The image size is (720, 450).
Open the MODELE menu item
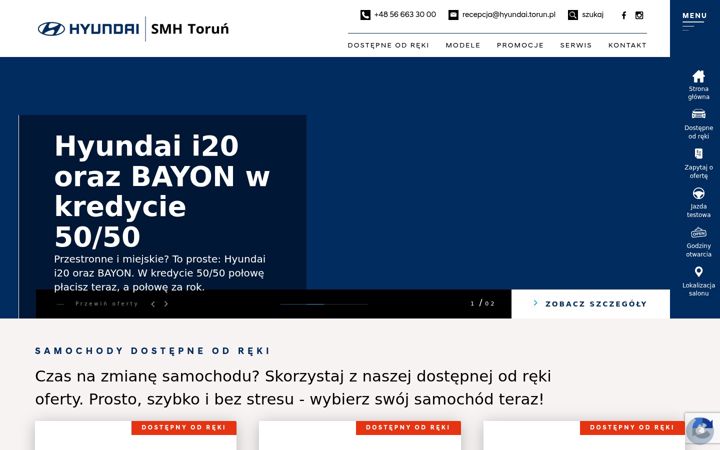point(463,45)
